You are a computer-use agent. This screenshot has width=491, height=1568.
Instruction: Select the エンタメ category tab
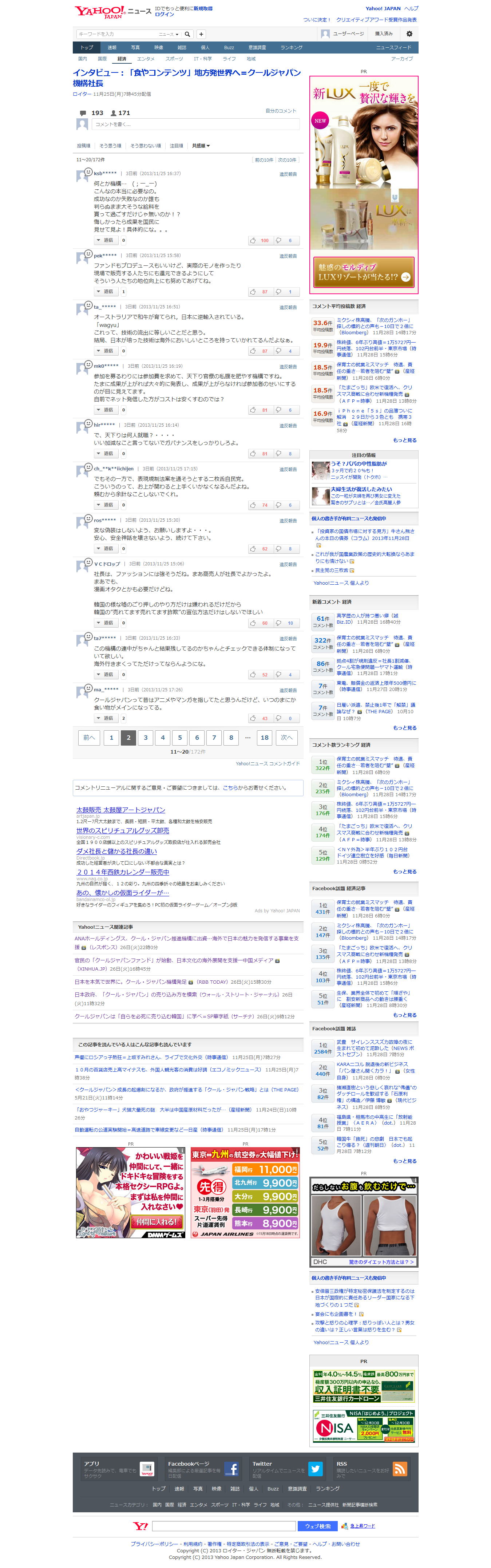(x=146, y=59)
